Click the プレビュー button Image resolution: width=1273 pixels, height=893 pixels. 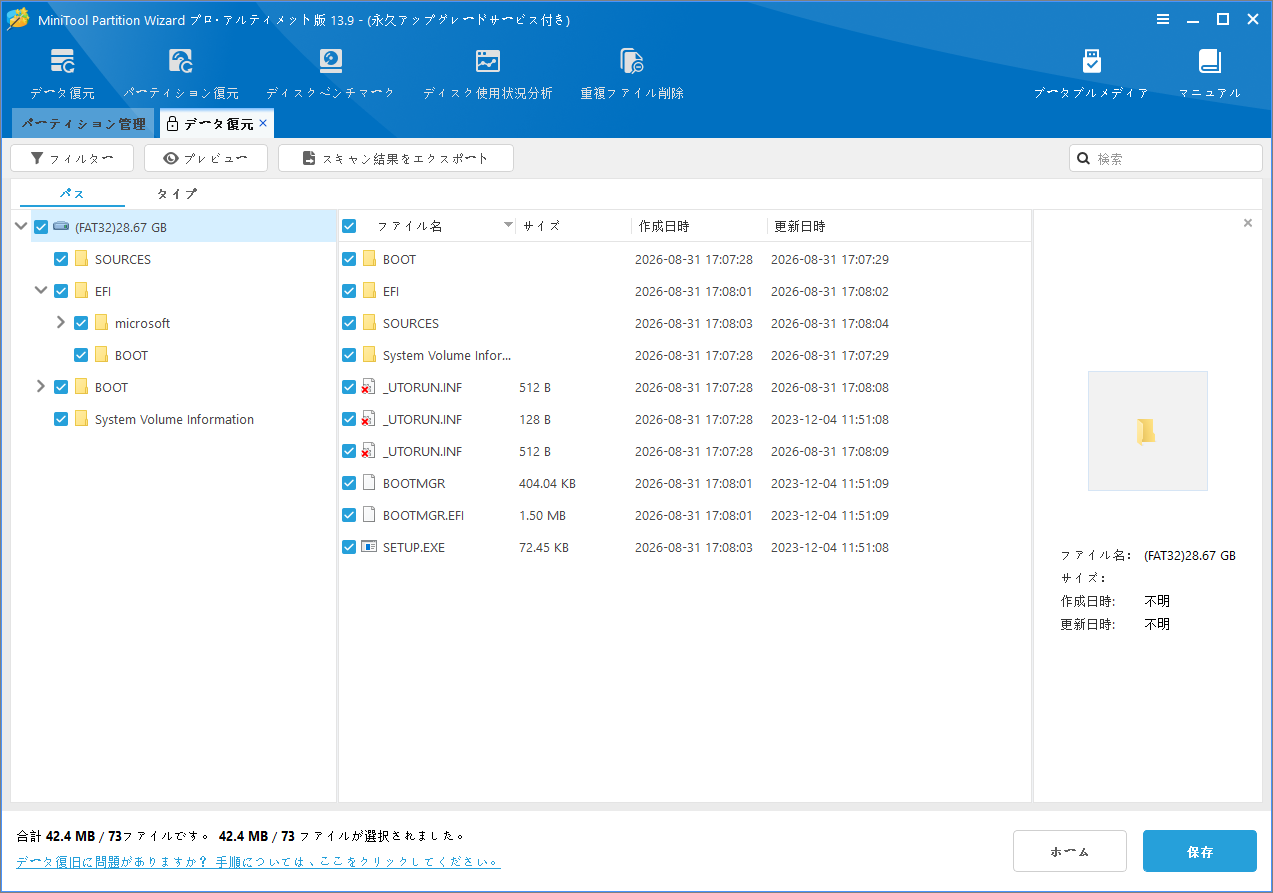pyautogui.click(x=206, y=158)
